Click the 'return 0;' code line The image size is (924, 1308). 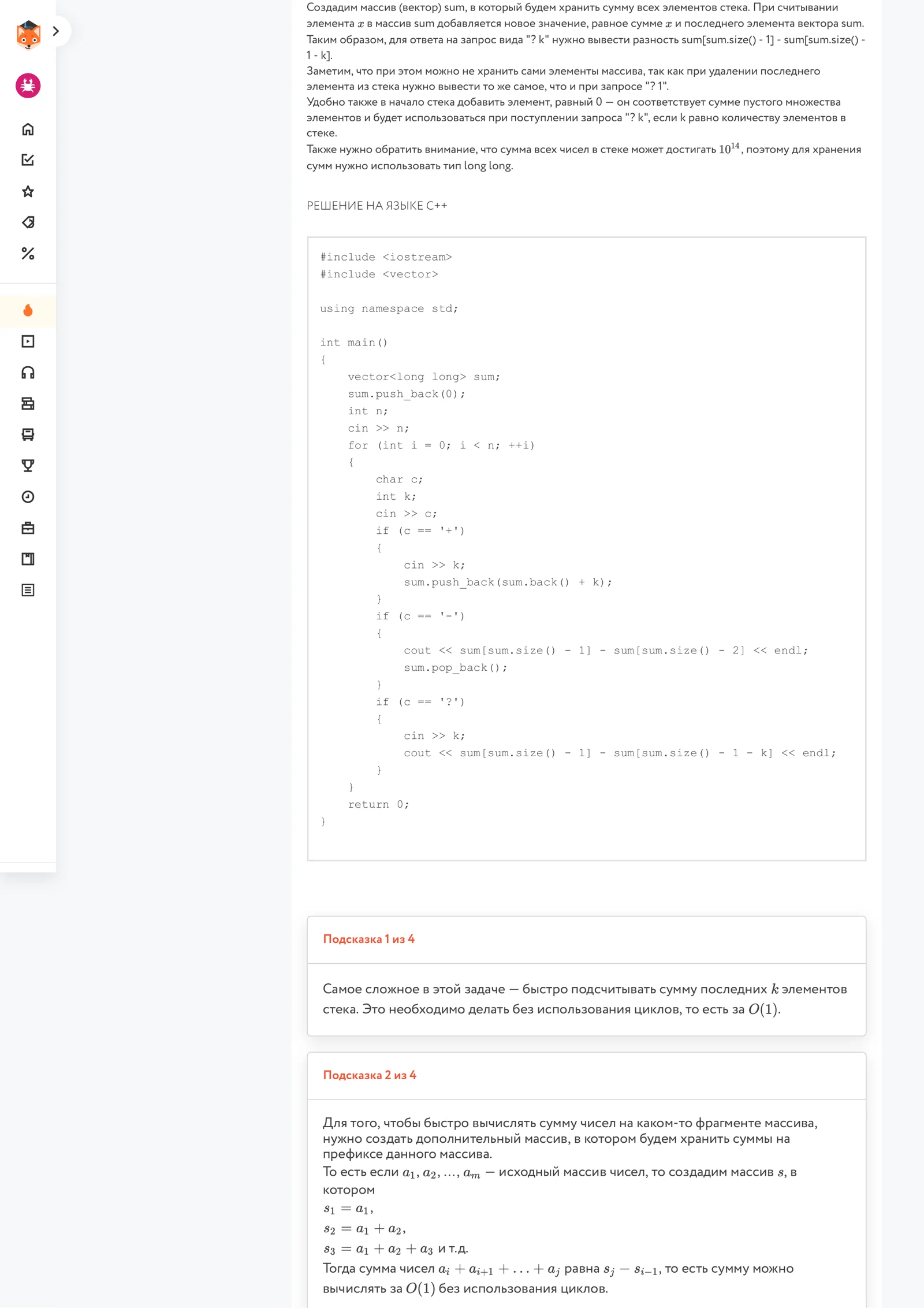[378, 804]
